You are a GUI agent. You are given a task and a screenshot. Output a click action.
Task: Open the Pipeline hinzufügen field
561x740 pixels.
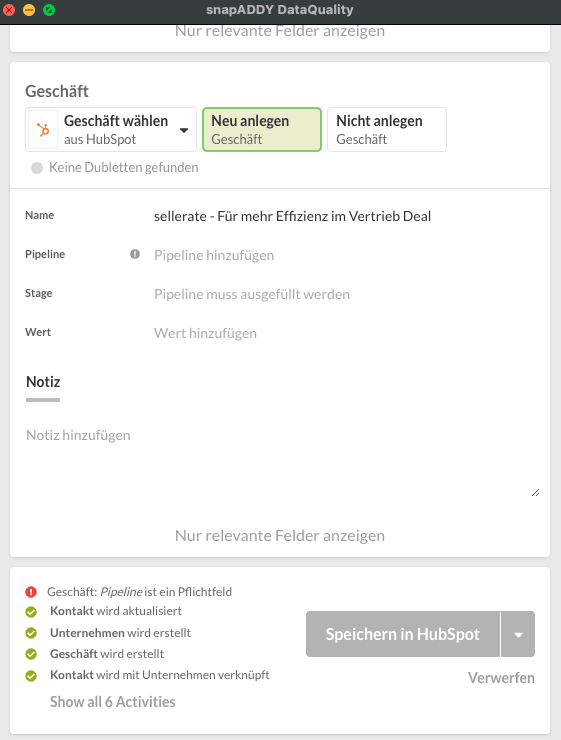pyautogui.click(x=214, y=255)
